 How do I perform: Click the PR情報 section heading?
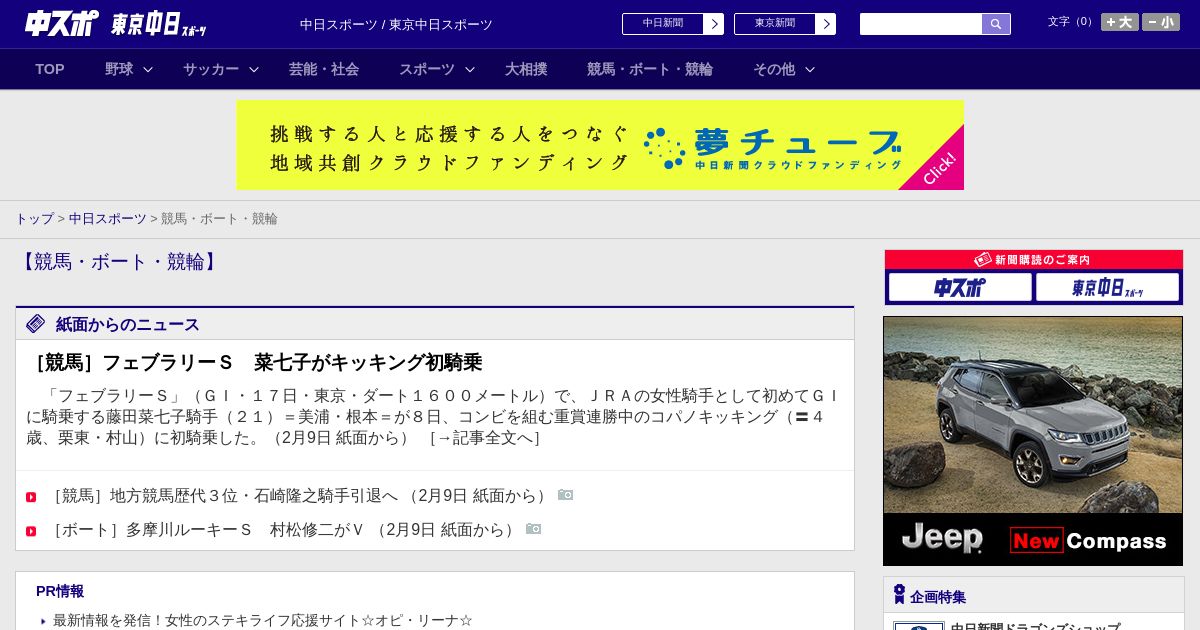60,591
